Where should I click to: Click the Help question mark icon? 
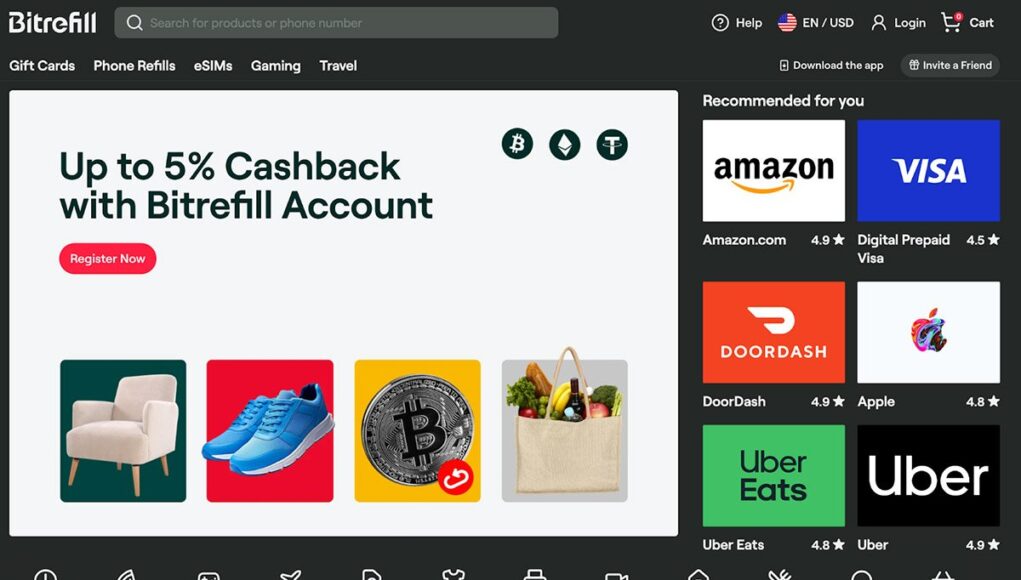pyautogui.click(x=720, y=23)
